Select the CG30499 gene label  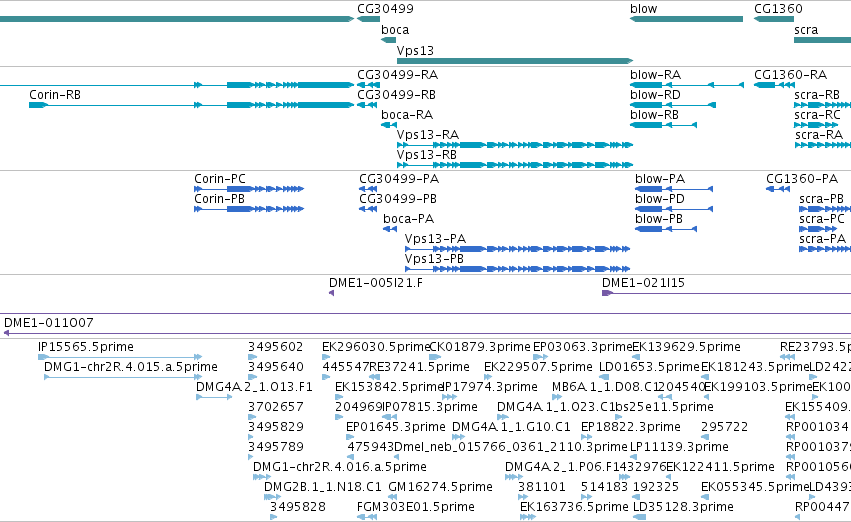(x=385, y=9)
